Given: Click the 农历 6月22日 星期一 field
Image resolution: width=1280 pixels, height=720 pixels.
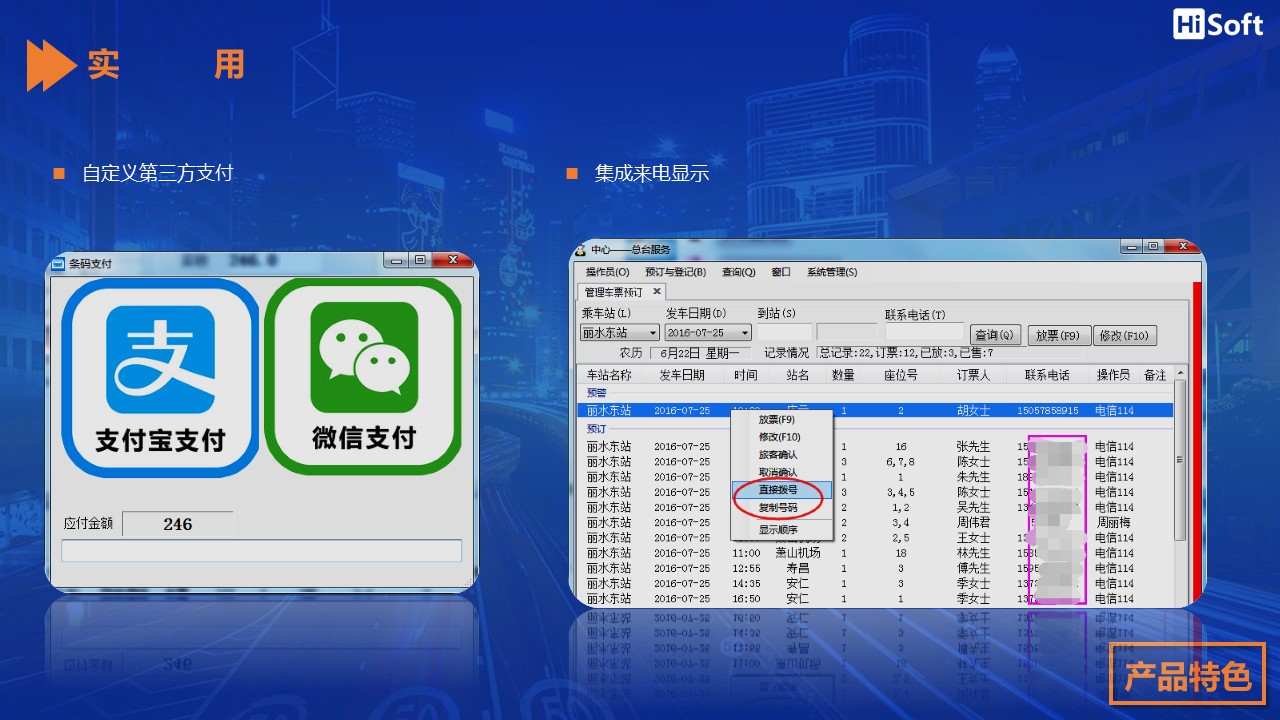Looking at the screenshot, I should click(699, 353).
